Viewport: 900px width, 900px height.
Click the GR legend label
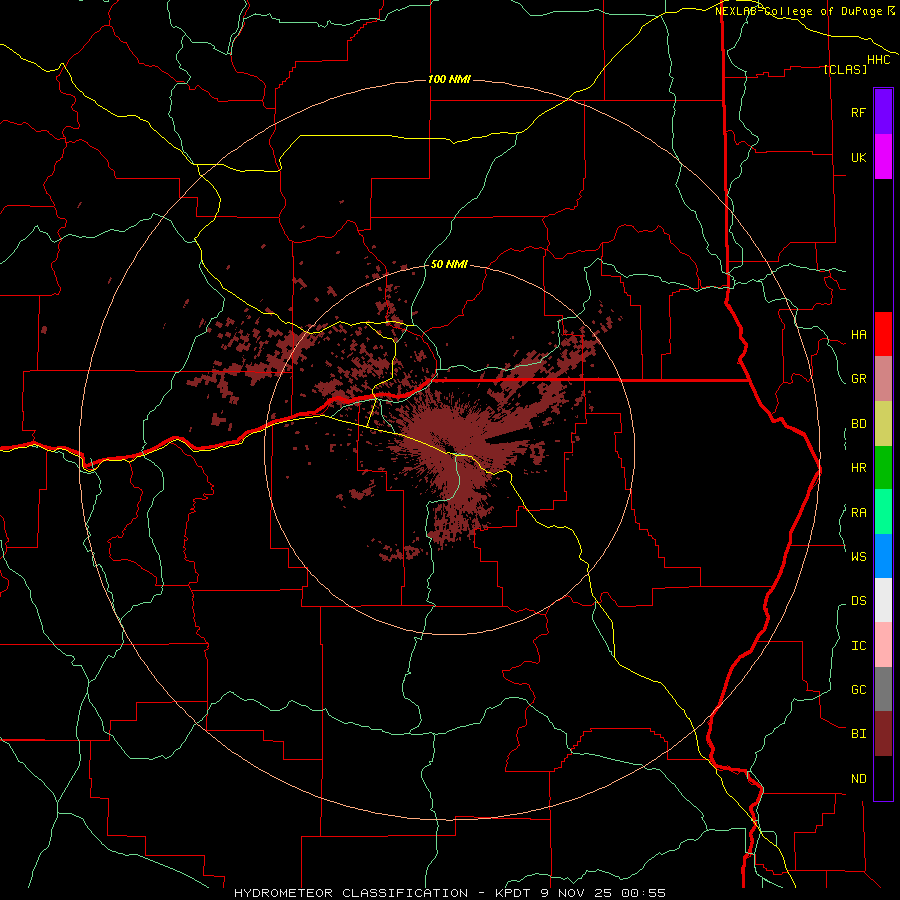click(858, 379)
